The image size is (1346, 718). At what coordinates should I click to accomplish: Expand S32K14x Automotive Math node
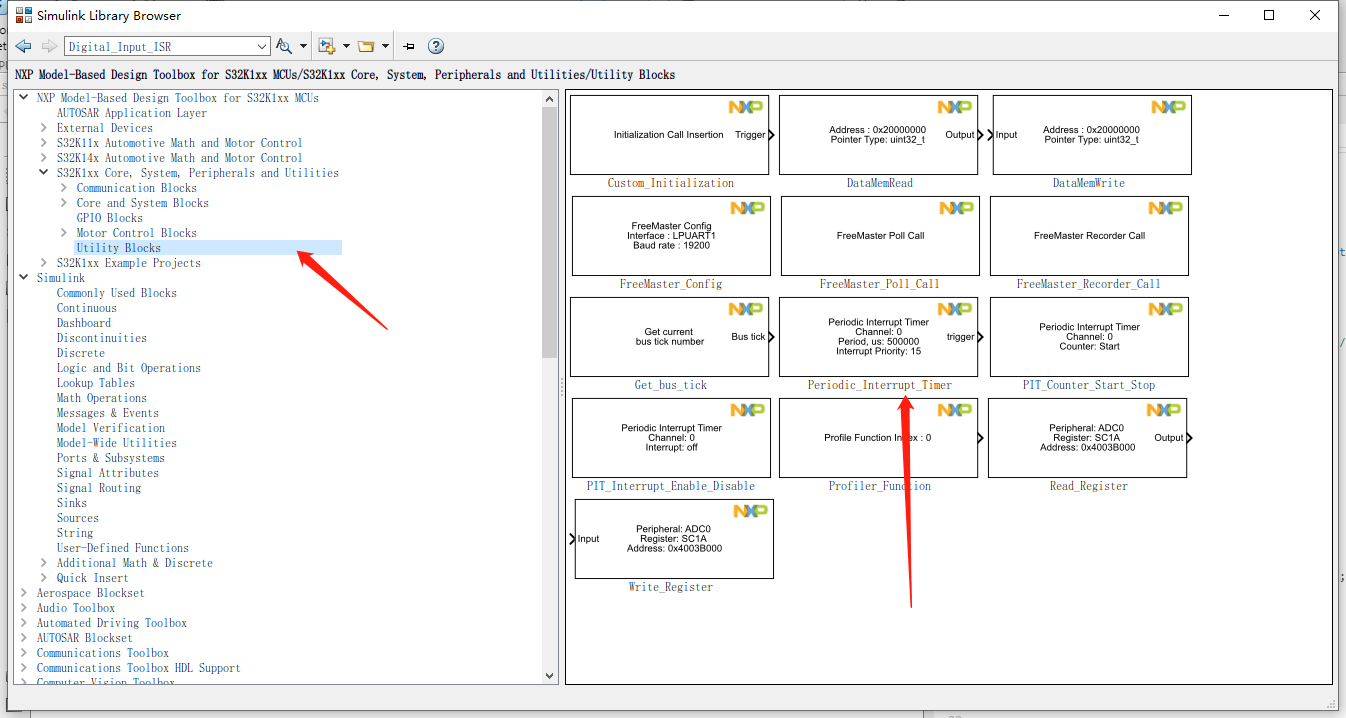pos(44,158)
